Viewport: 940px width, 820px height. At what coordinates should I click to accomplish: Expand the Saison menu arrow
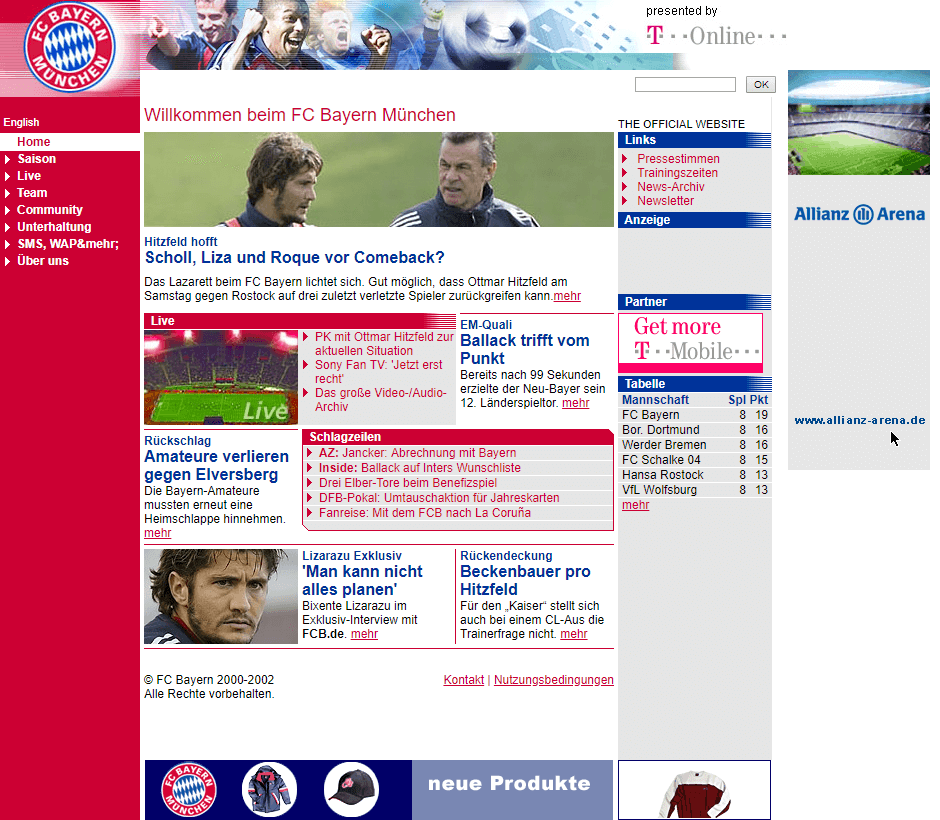pos(8,159)
